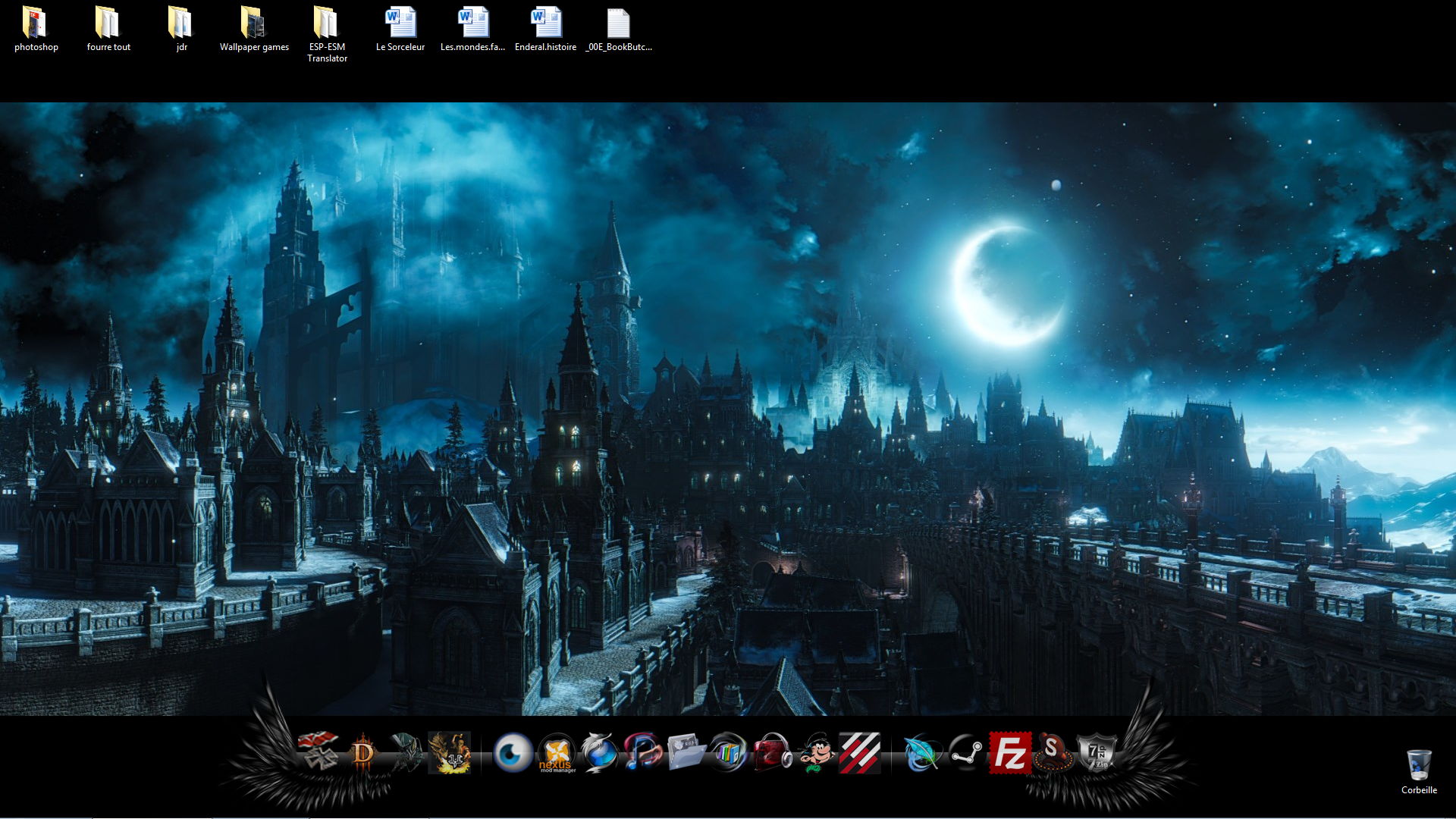The image size is (1456, 819).
Task: Launch the iron cross flag game icon in dock
Action: coord(318,752)
